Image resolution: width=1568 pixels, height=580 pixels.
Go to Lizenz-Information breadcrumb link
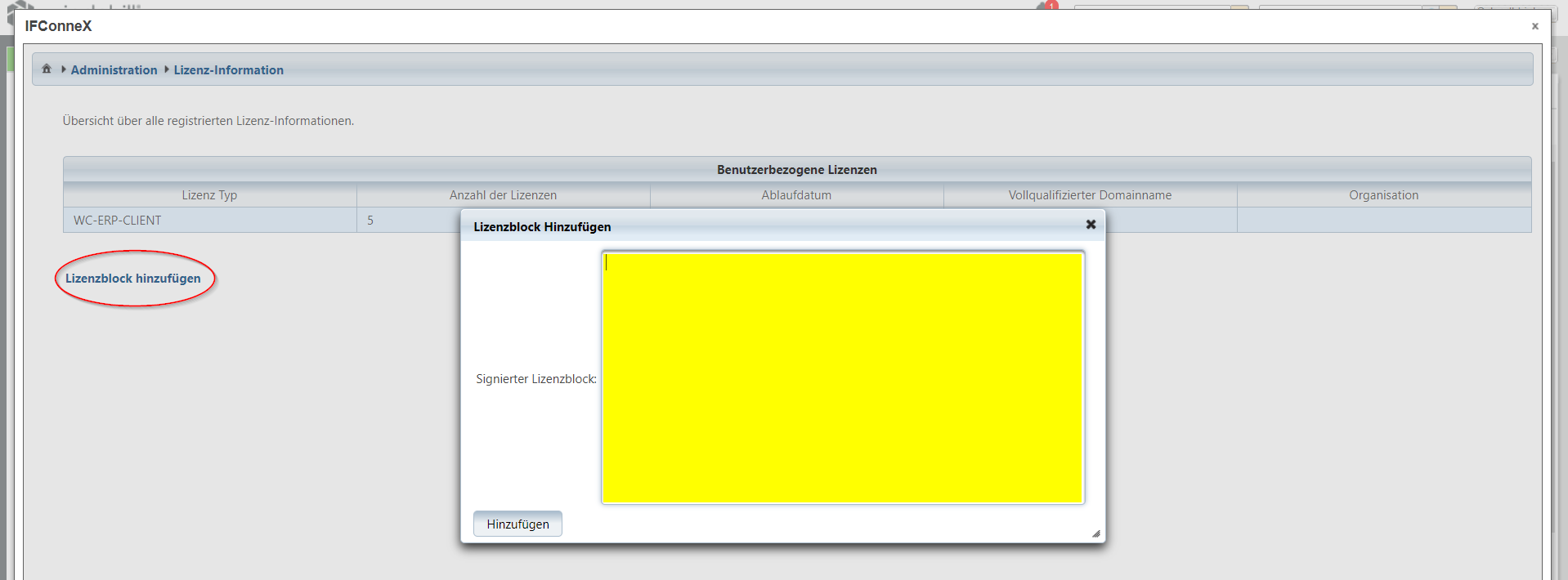228,70
